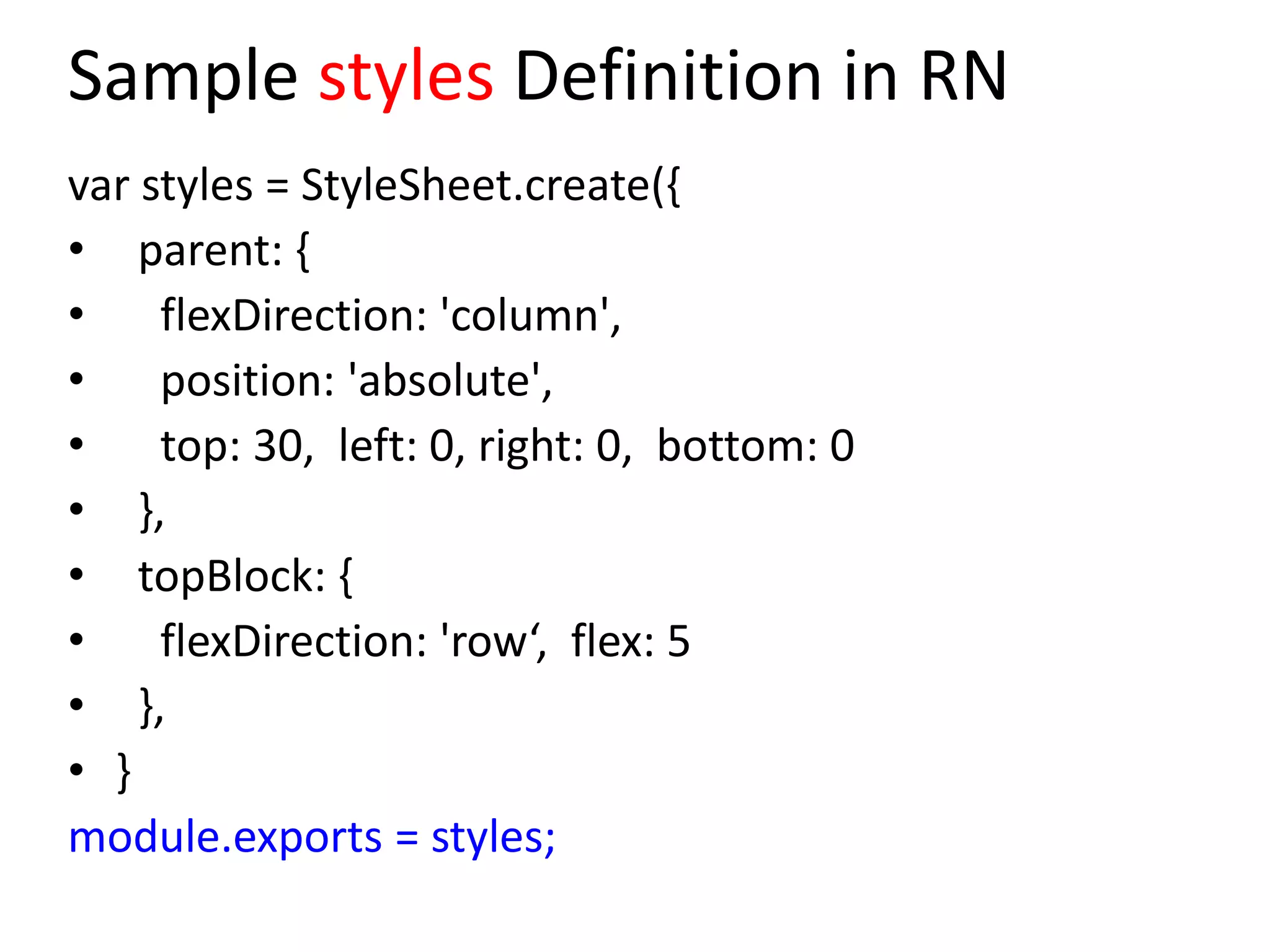This screenshot has width=1270, height=952.
Task: Click the text 'bottom: 0'
Action: click(755, 446)
